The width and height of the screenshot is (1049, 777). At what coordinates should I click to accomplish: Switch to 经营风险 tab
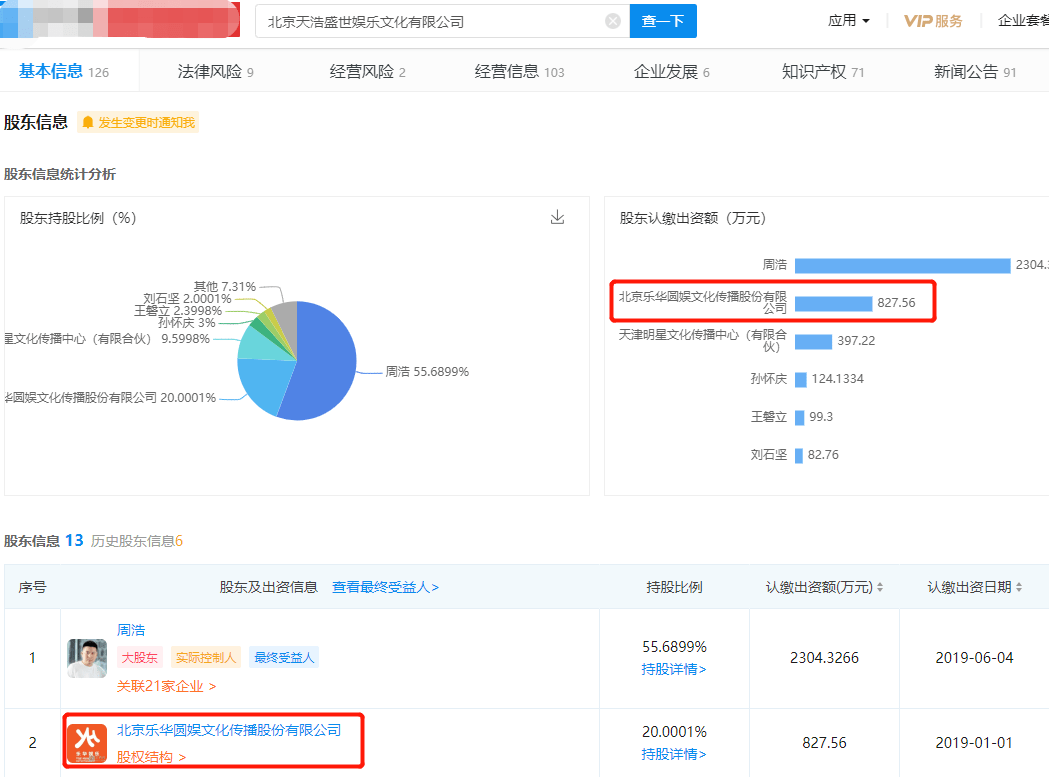tap(368, 72)
